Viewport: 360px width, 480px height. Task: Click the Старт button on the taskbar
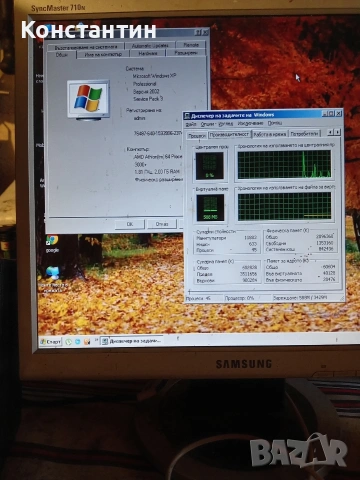[50, 342]
